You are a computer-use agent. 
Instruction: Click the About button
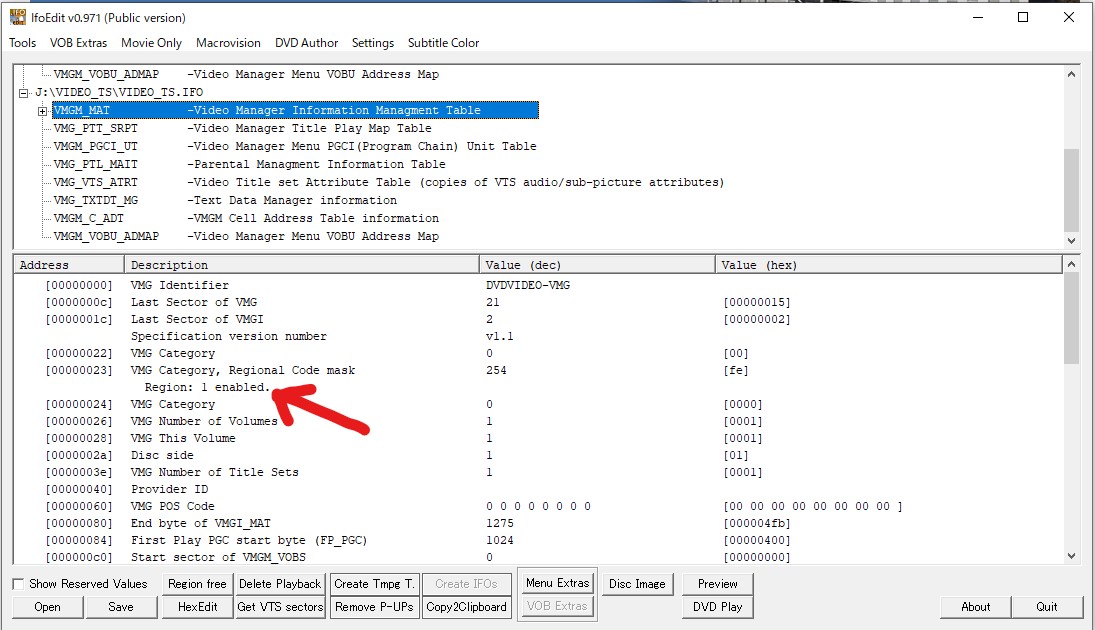[976, 607]
